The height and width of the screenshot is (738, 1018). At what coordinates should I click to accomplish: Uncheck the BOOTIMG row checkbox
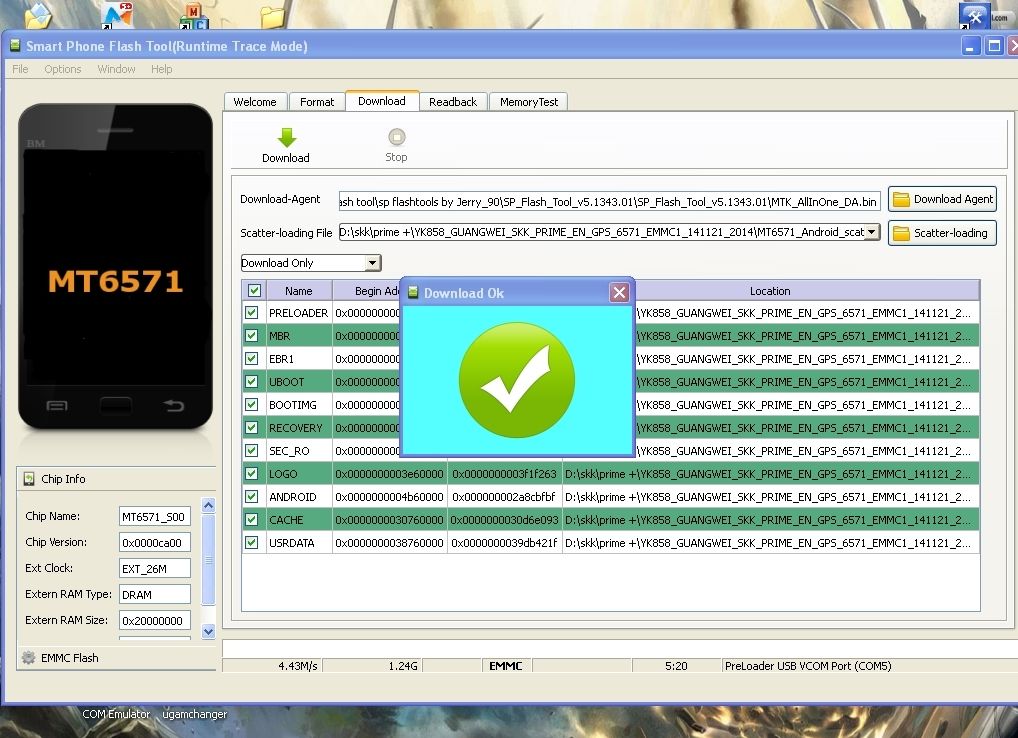pyautogui.click(x=252, y=404)
